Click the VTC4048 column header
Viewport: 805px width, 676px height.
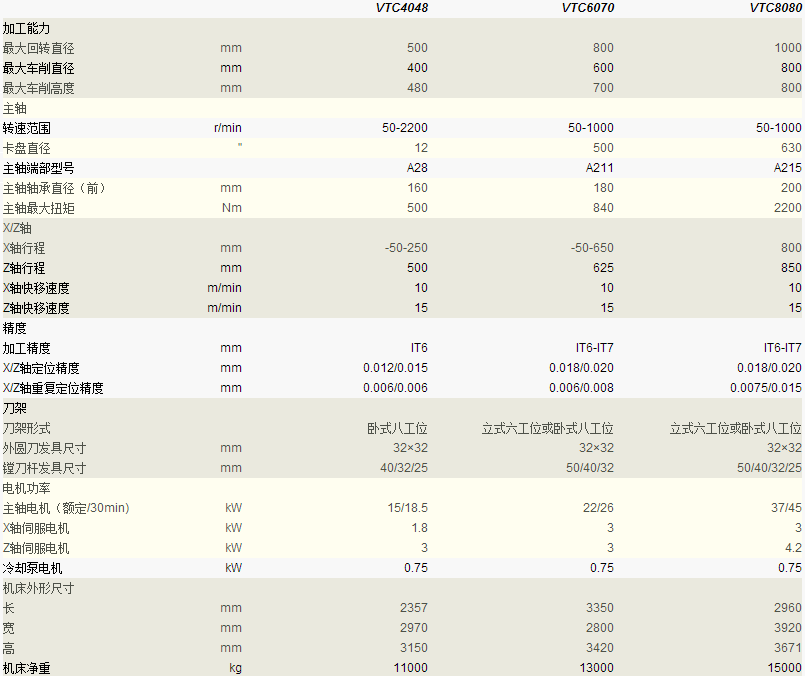pyautogui.click(x=401, y=8)
